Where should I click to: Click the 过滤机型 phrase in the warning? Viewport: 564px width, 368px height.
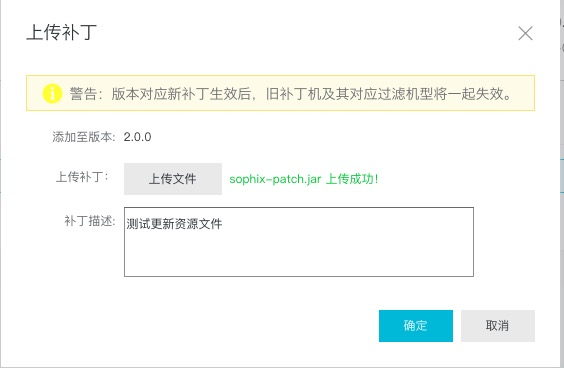(406, 94)
